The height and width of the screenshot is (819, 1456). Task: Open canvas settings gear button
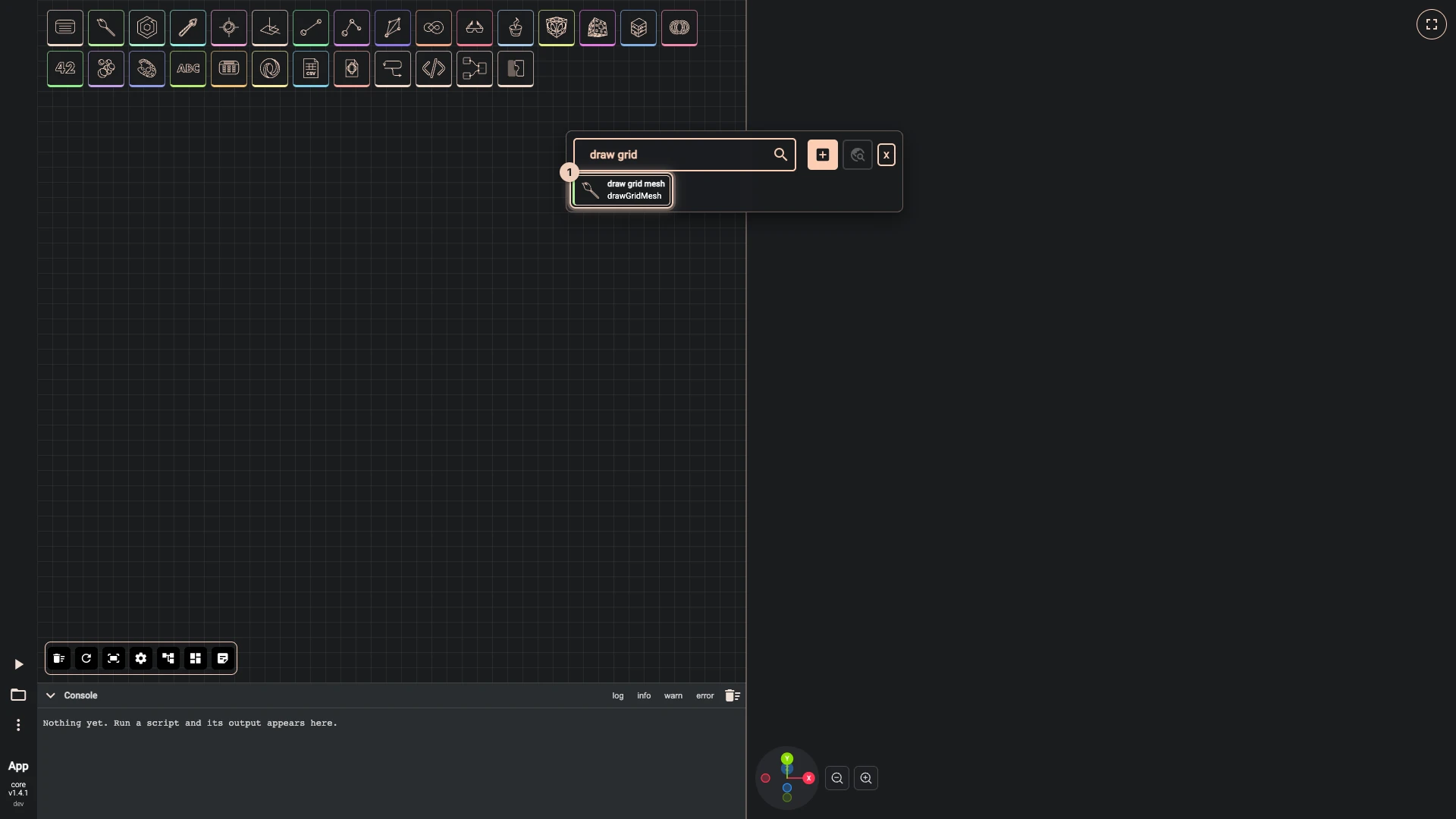coord(141,658)
